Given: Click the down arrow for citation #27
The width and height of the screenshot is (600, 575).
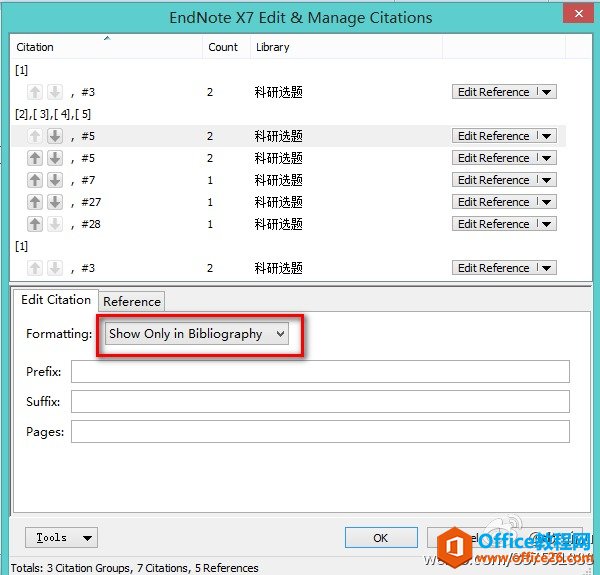Looking at the screenshot, I should point(54,202).
